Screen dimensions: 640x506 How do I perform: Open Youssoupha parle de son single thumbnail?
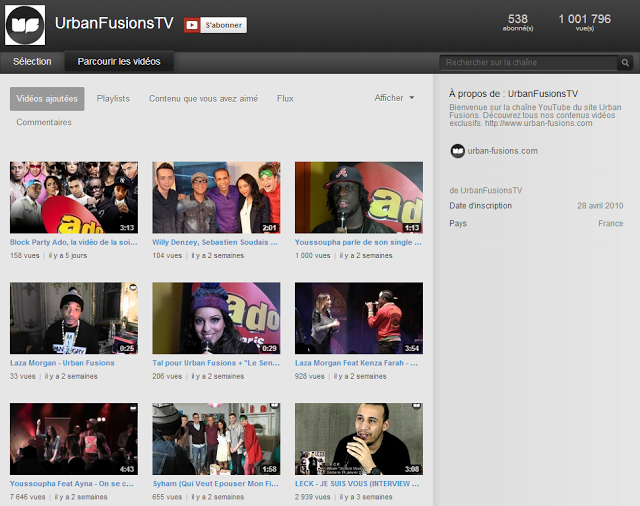click(x=359, y=198)
